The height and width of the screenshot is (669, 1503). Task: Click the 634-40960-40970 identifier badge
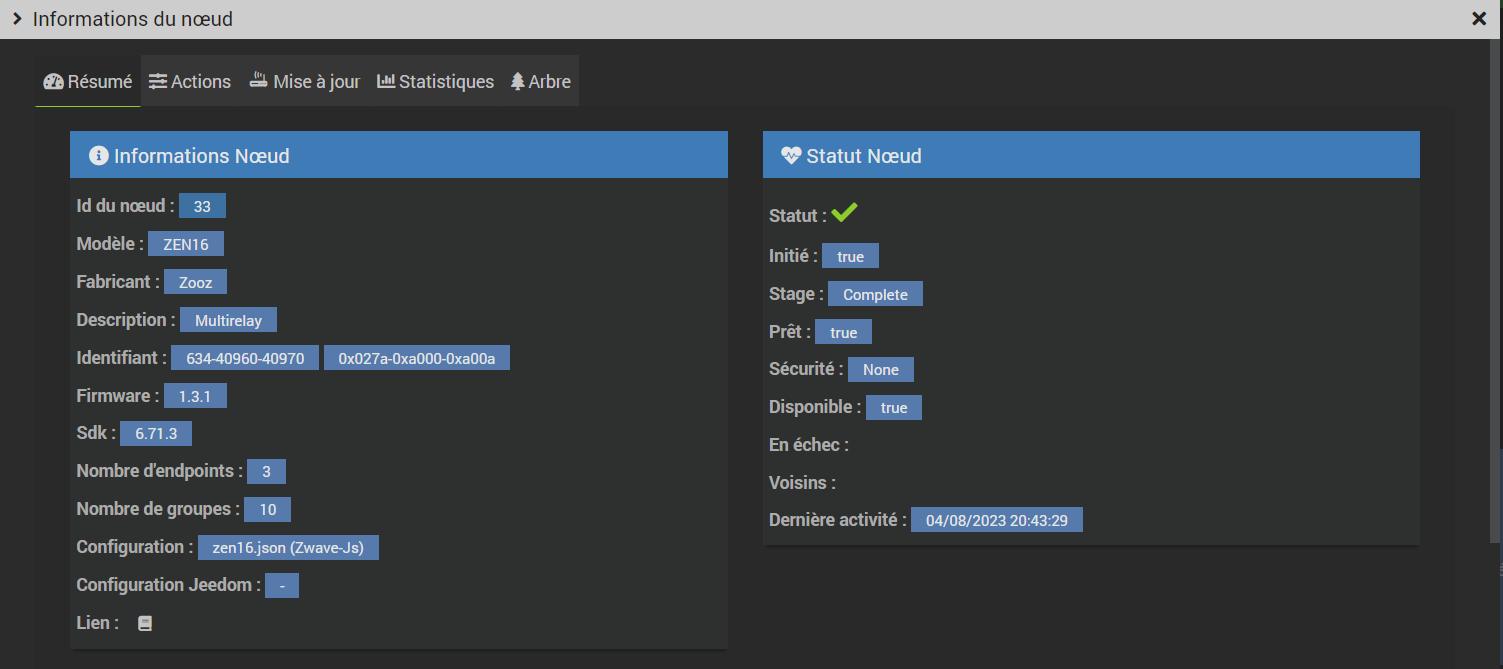[x=245, y=358]
